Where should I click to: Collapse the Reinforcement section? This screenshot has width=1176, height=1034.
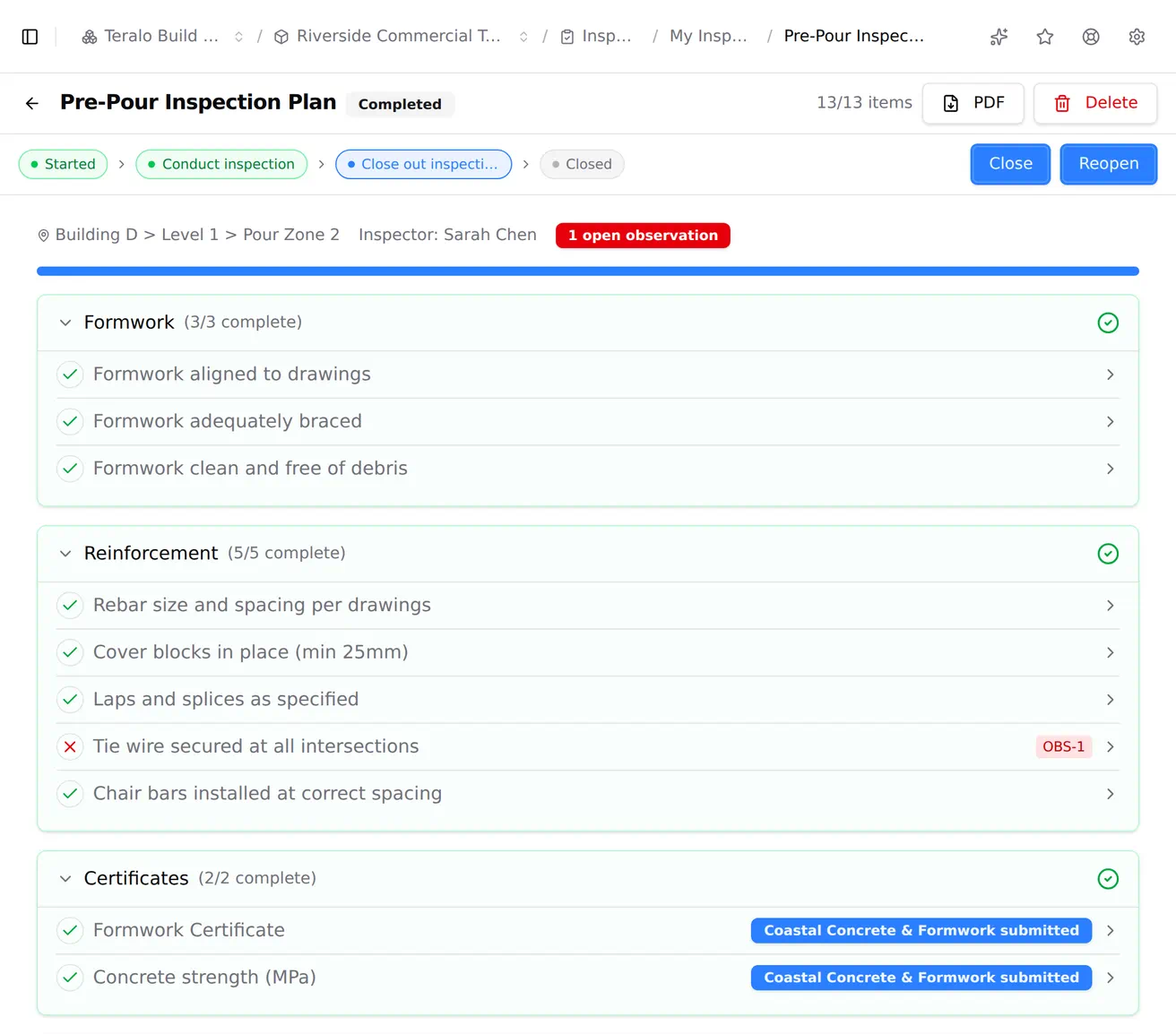[x=65, y=554]
